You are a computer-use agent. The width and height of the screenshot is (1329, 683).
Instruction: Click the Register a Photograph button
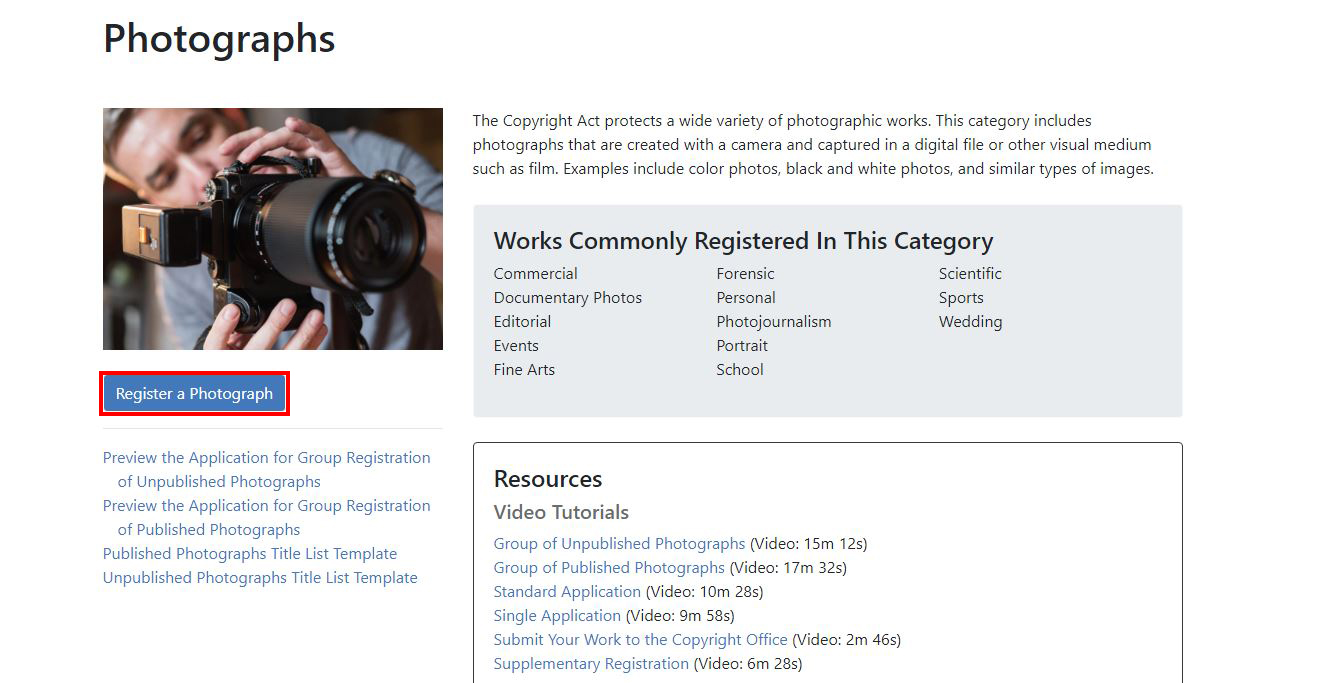click(194, 393)
